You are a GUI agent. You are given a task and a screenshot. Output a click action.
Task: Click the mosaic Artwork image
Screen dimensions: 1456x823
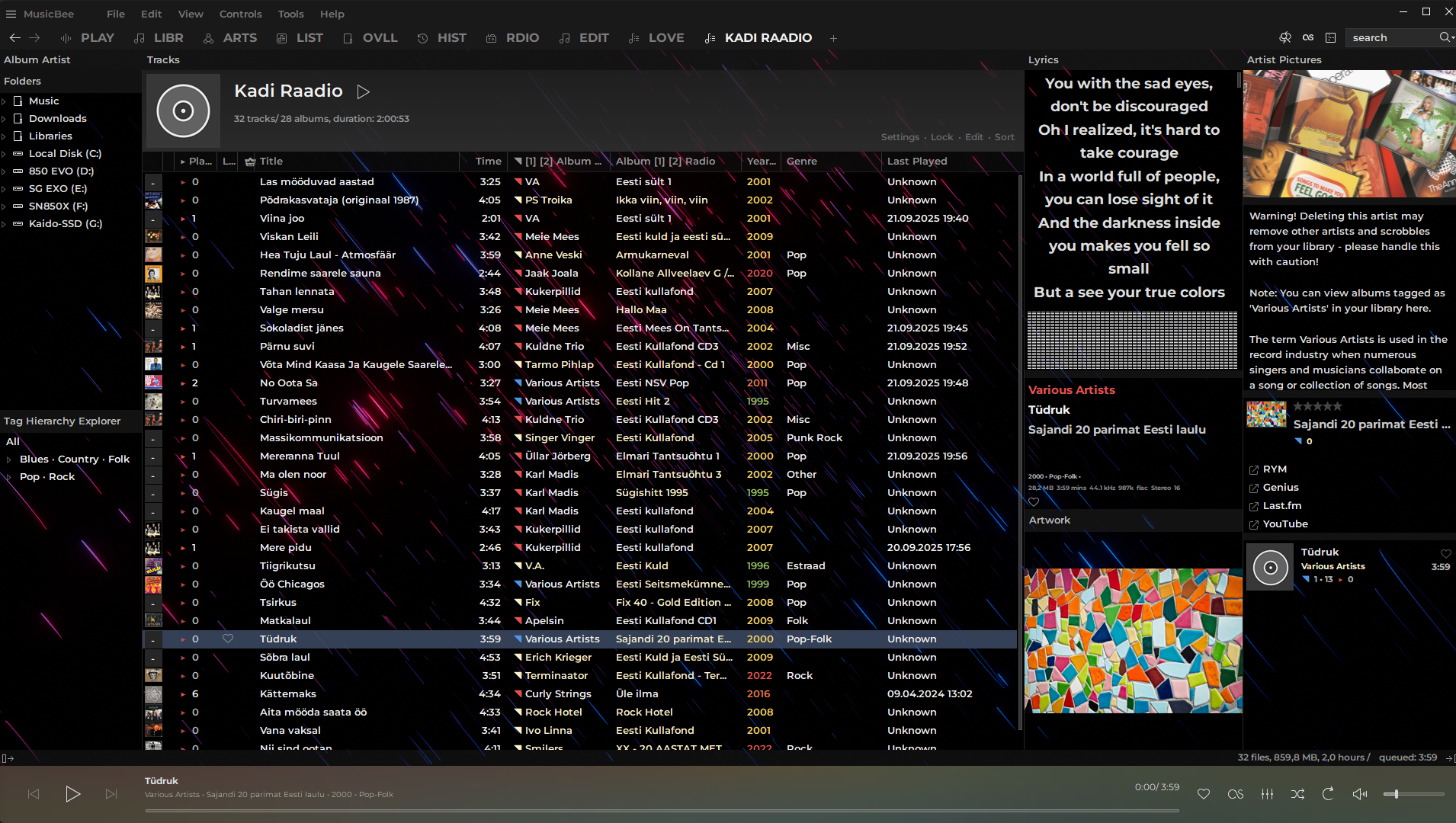pos(1133,641)
